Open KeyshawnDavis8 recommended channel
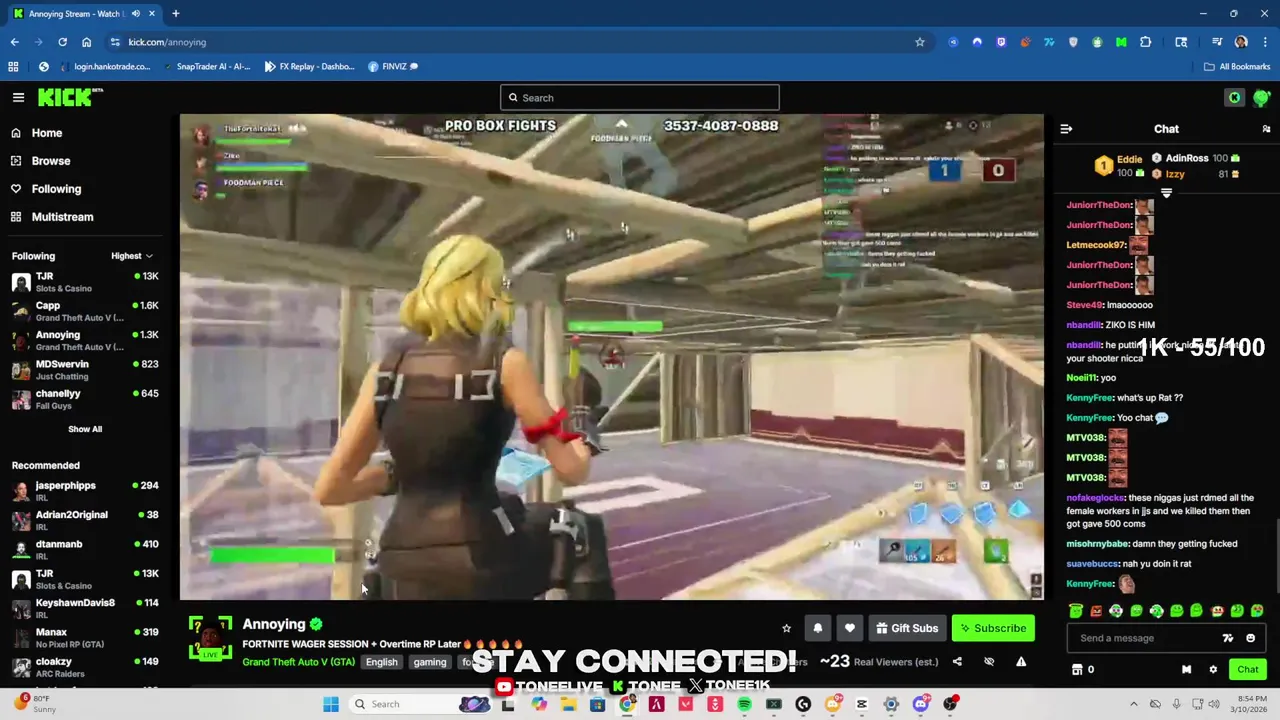The height and width of the screenshot is (720, 1280). pos(85,608)
